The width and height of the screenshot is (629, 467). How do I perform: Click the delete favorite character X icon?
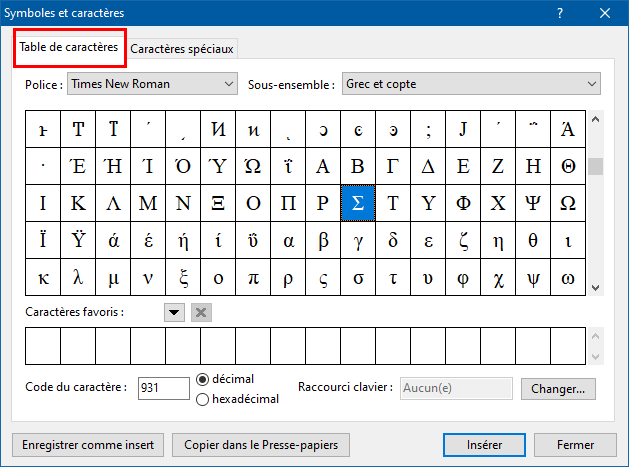coord(201,313)
